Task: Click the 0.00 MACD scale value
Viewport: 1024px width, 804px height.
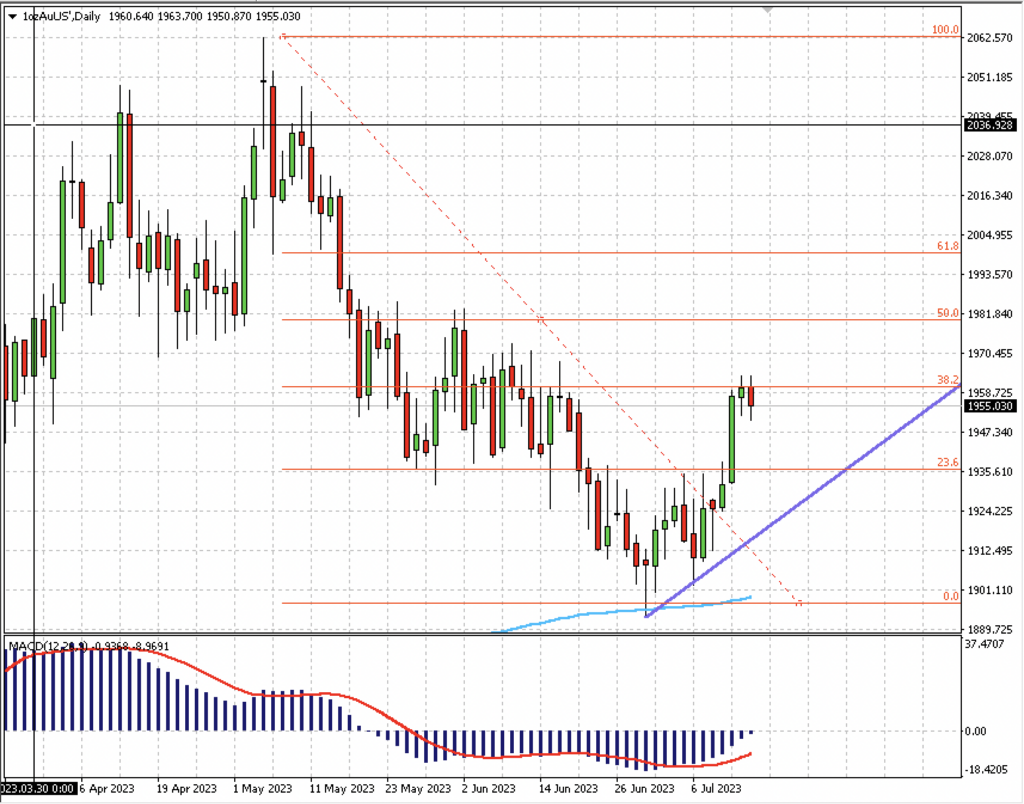Action: click(x=976, y=731)
